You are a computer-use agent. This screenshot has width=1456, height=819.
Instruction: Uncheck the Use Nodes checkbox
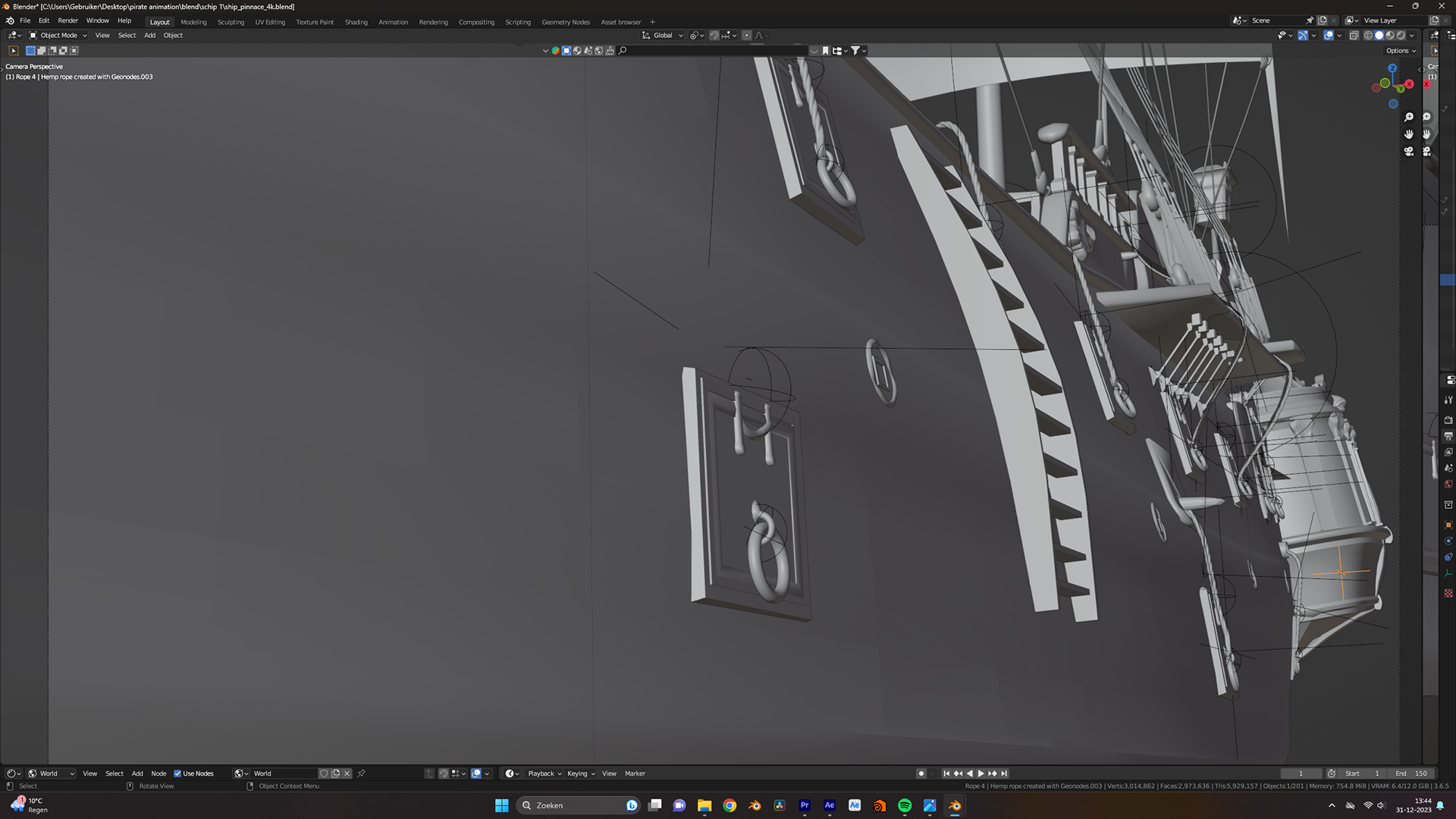tap(177, 773)
